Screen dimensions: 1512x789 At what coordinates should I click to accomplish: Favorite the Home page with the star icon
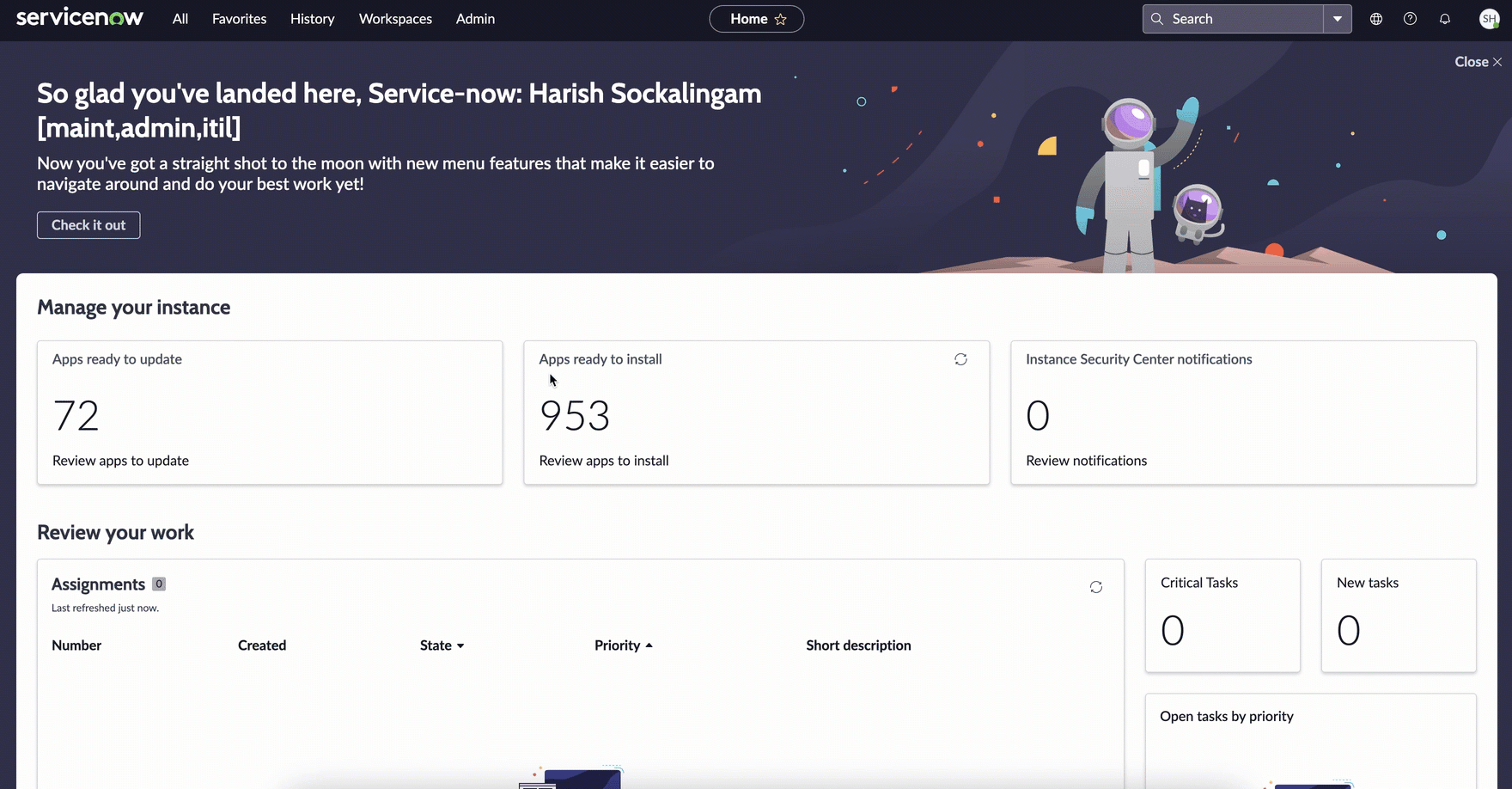pyautogui.click(x=781, y=19)
